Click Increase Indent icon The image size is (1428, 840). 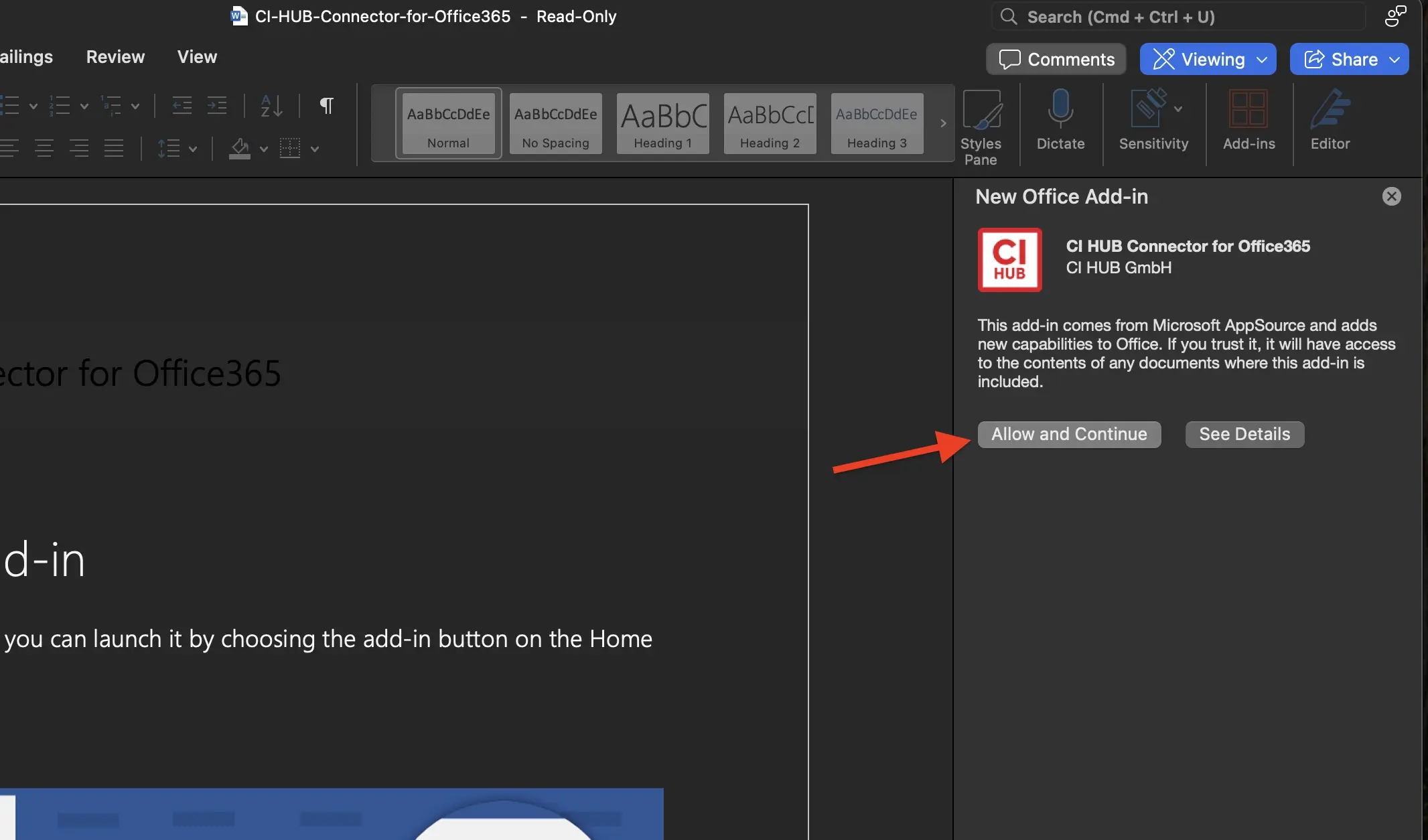point(216,106)
